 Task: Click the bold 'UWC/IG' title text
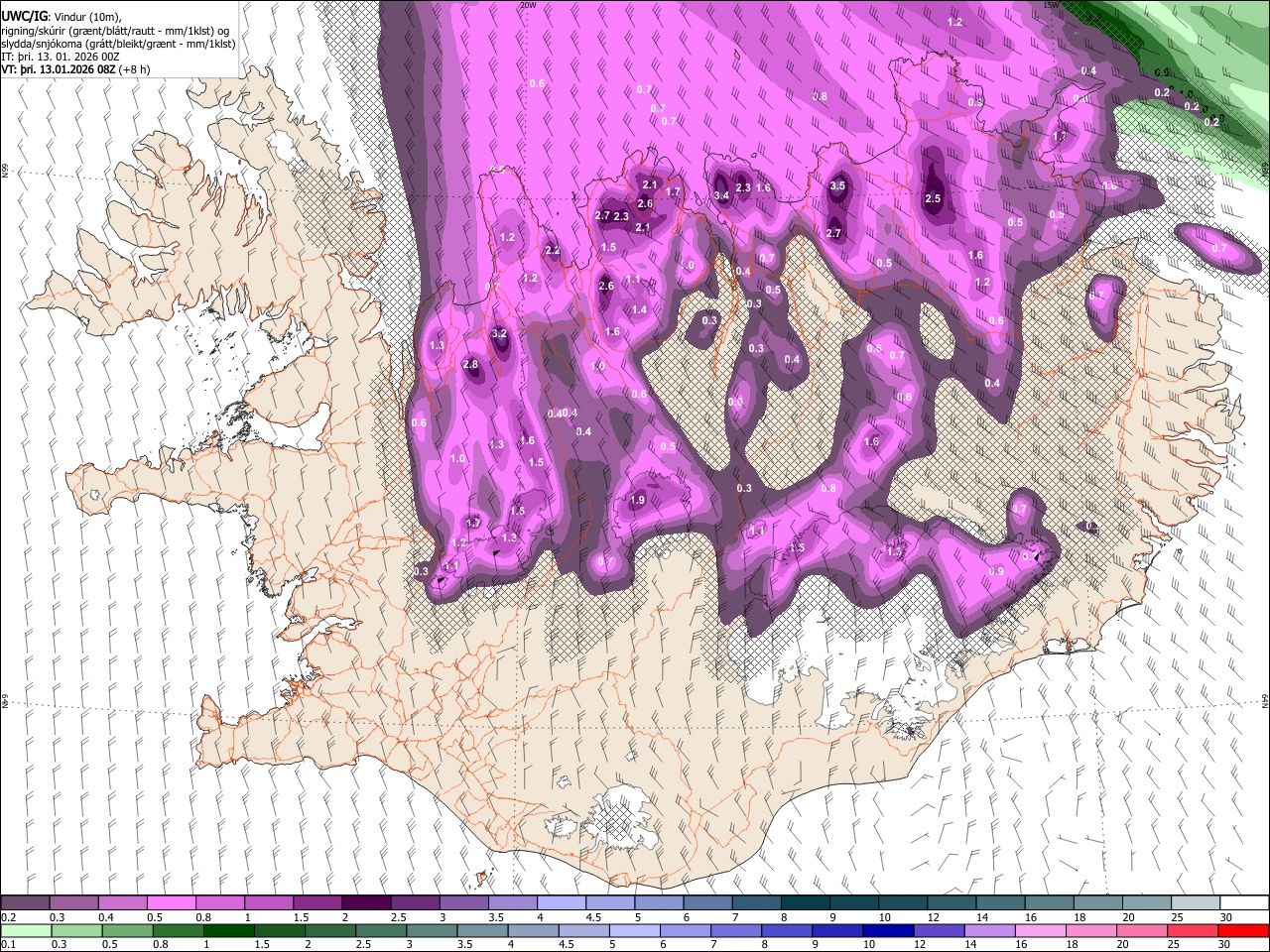[24, 16]
